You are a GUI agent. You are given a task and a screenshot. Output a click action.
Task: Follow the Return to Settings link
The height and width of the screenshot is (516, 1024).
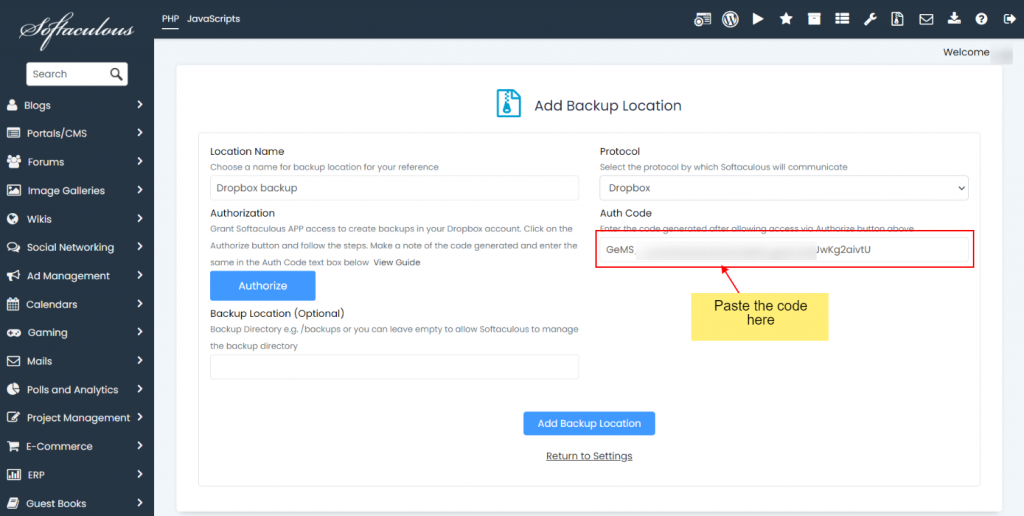click(x=589, y=456)
